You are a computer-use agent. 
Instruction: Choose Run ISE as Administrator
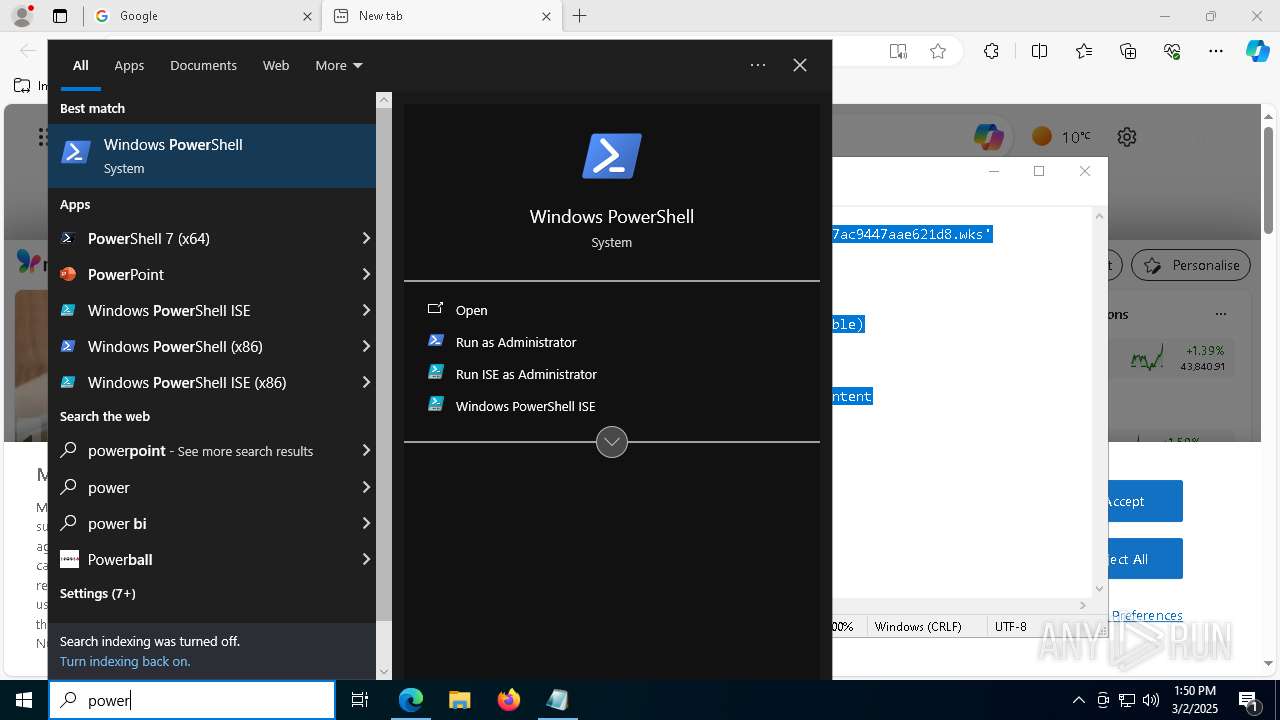coord(526,374)
